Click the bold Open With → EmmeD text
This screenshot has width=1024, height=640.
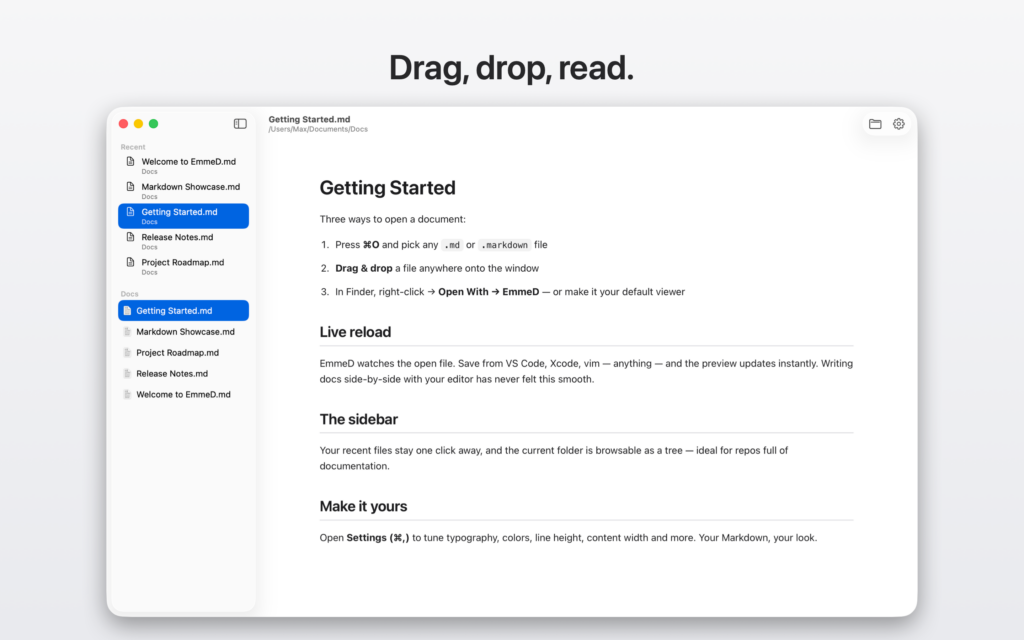click(488, 292)
